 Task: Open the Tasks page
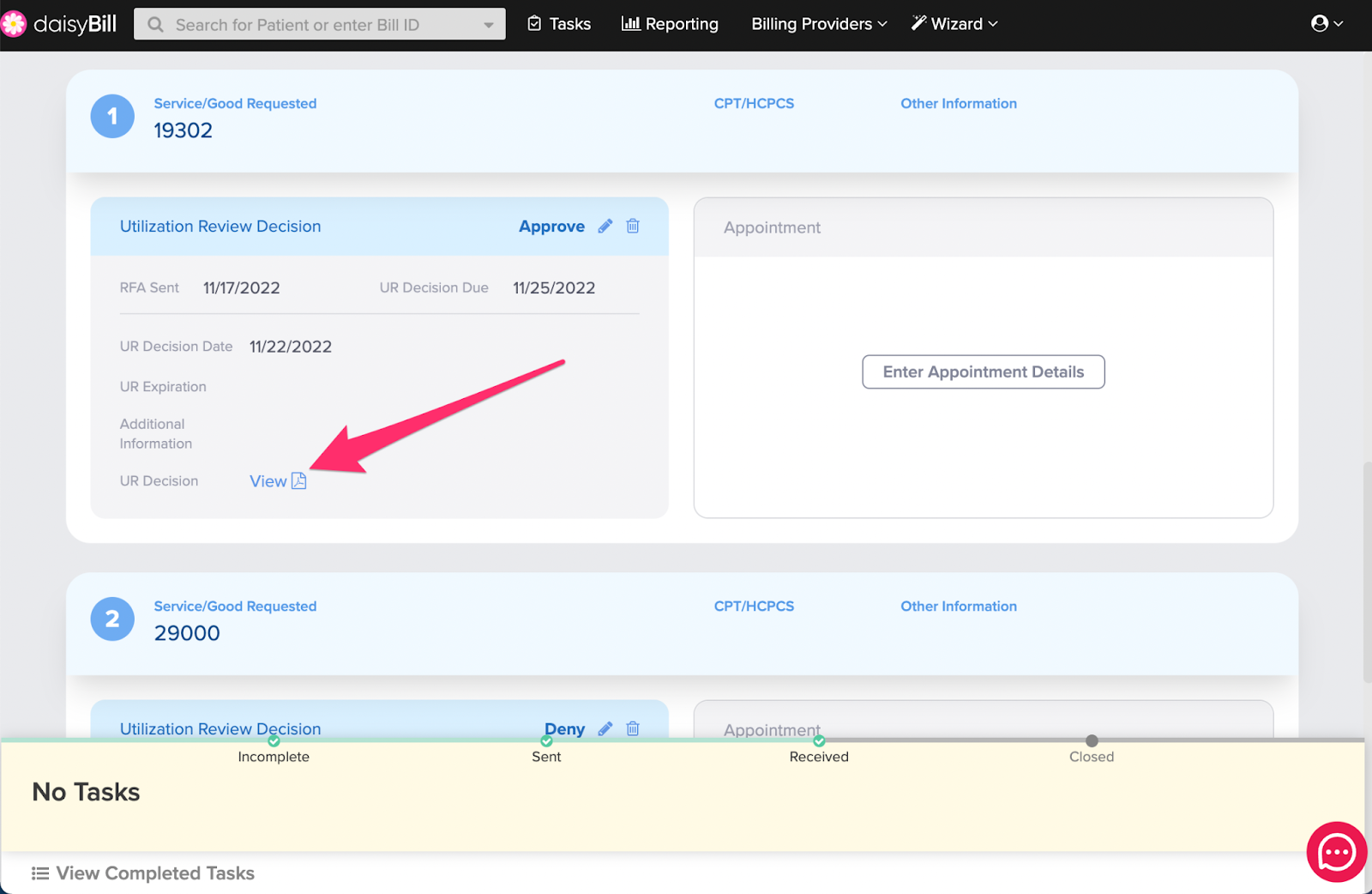point(558,24)
